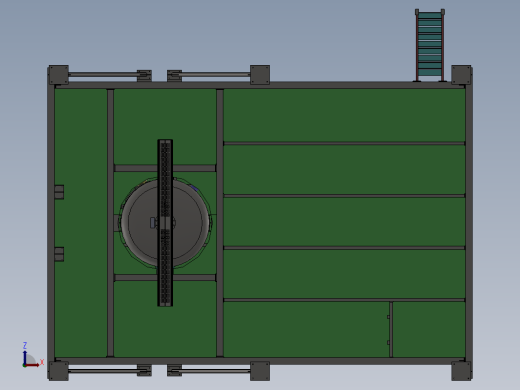
Task: Select the teal ladder outside the frame
Action: [430, 45]
